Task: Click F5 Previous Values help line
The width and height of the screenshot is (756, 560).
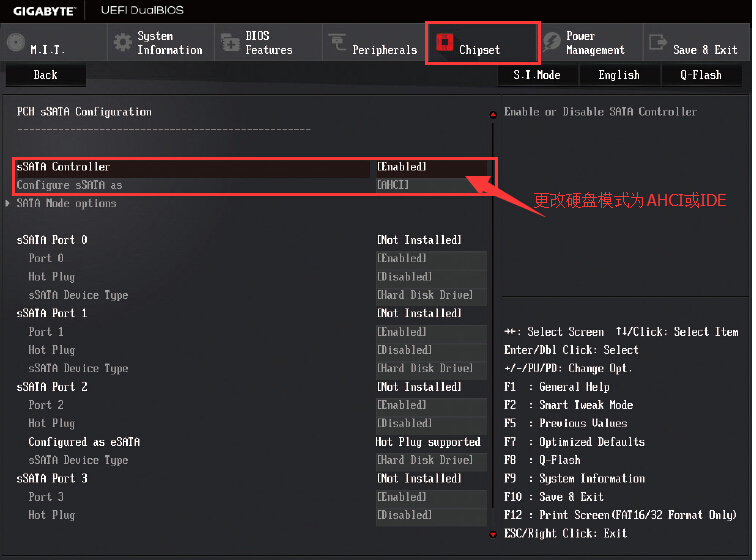Action: pos(566,423)
